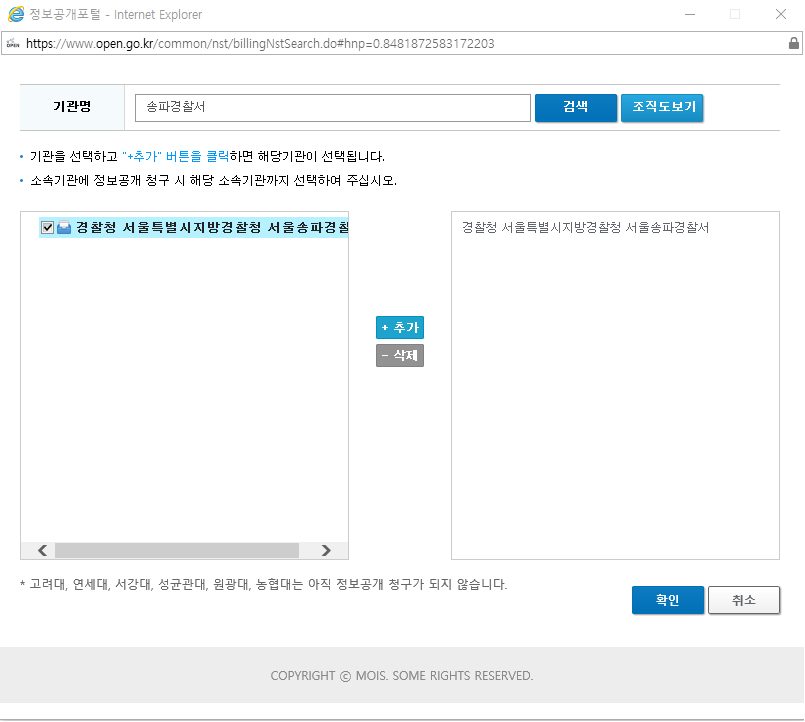The image size is (805, 722).
Task: Click the Internet Explorer logo in title bar
Action: [x=15, y=14]
